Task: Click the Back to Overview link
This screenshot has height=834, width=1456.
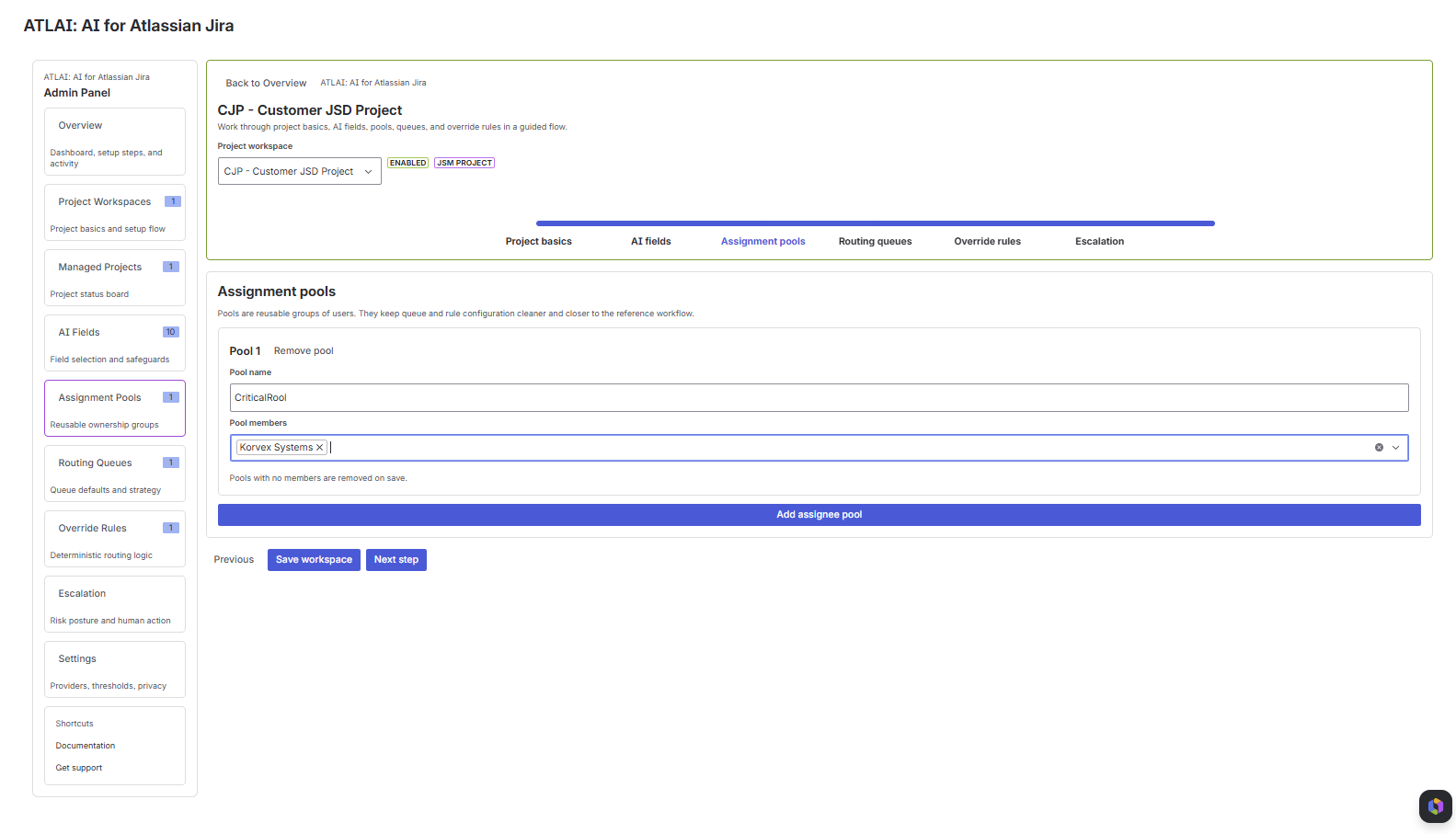Action: 266,83
